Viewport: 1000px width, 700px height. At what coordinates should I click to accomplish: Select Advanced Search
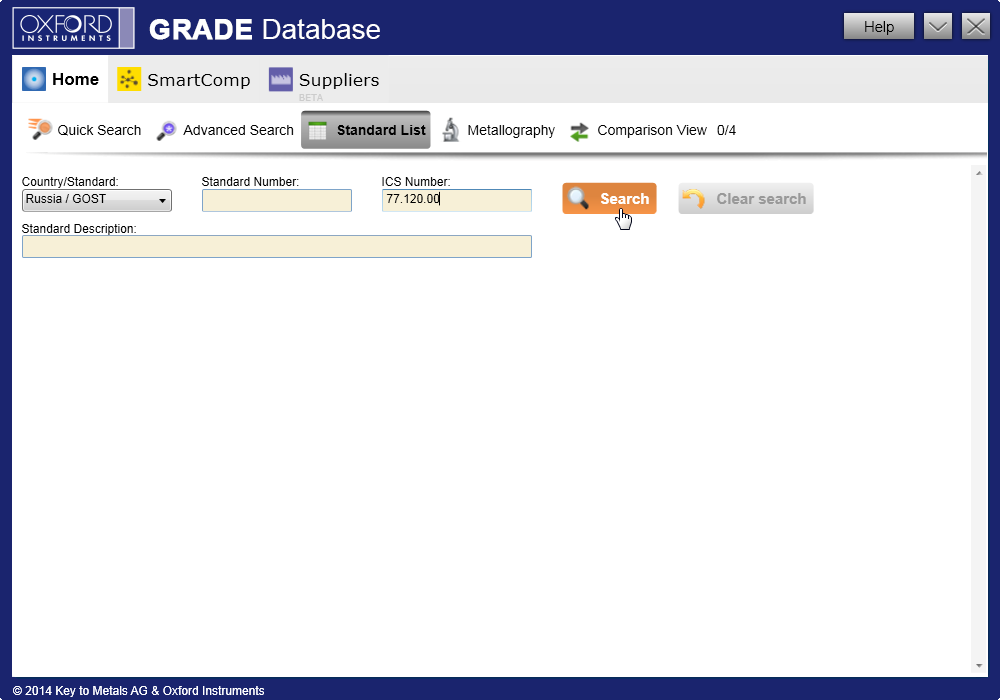[x=225, y=130]
